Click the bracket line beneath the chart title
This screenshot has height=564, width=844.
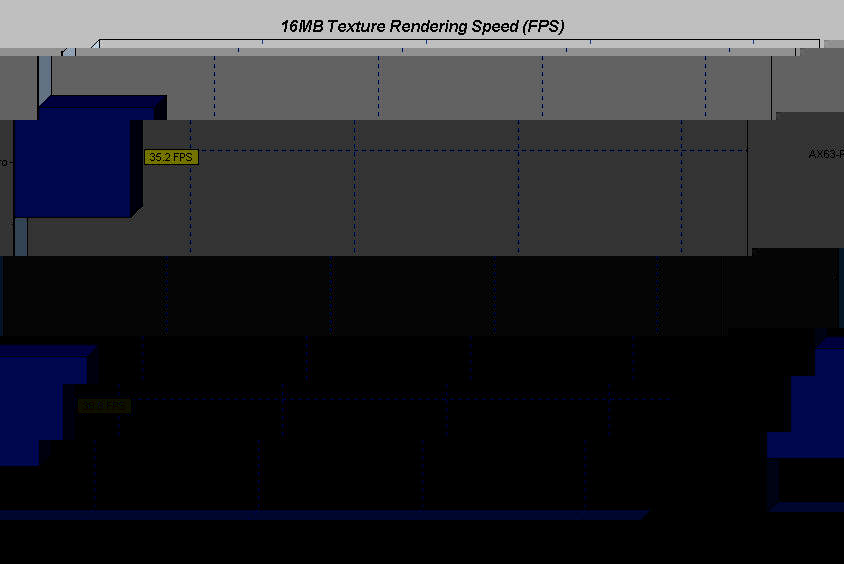coord(450,41)
